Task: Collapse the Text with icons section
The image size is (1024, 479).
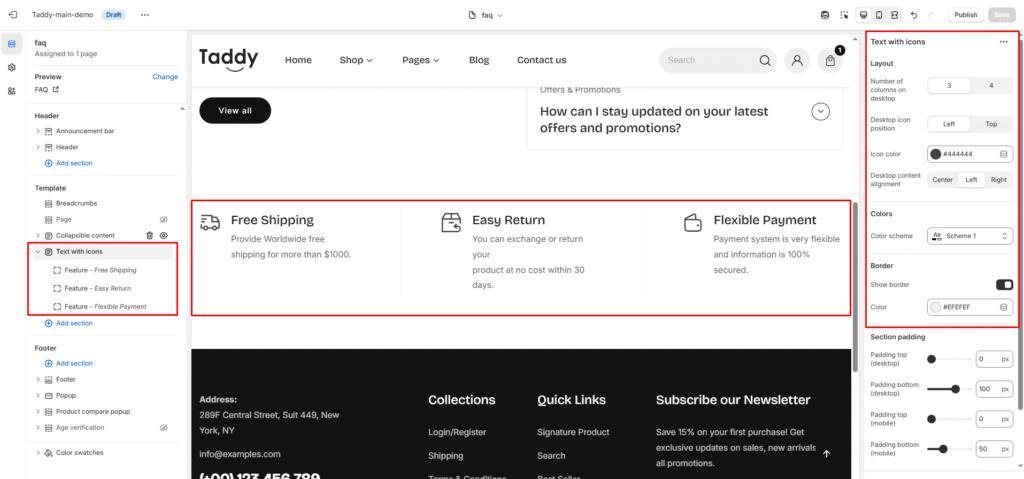Action: [x=38, y=252]
